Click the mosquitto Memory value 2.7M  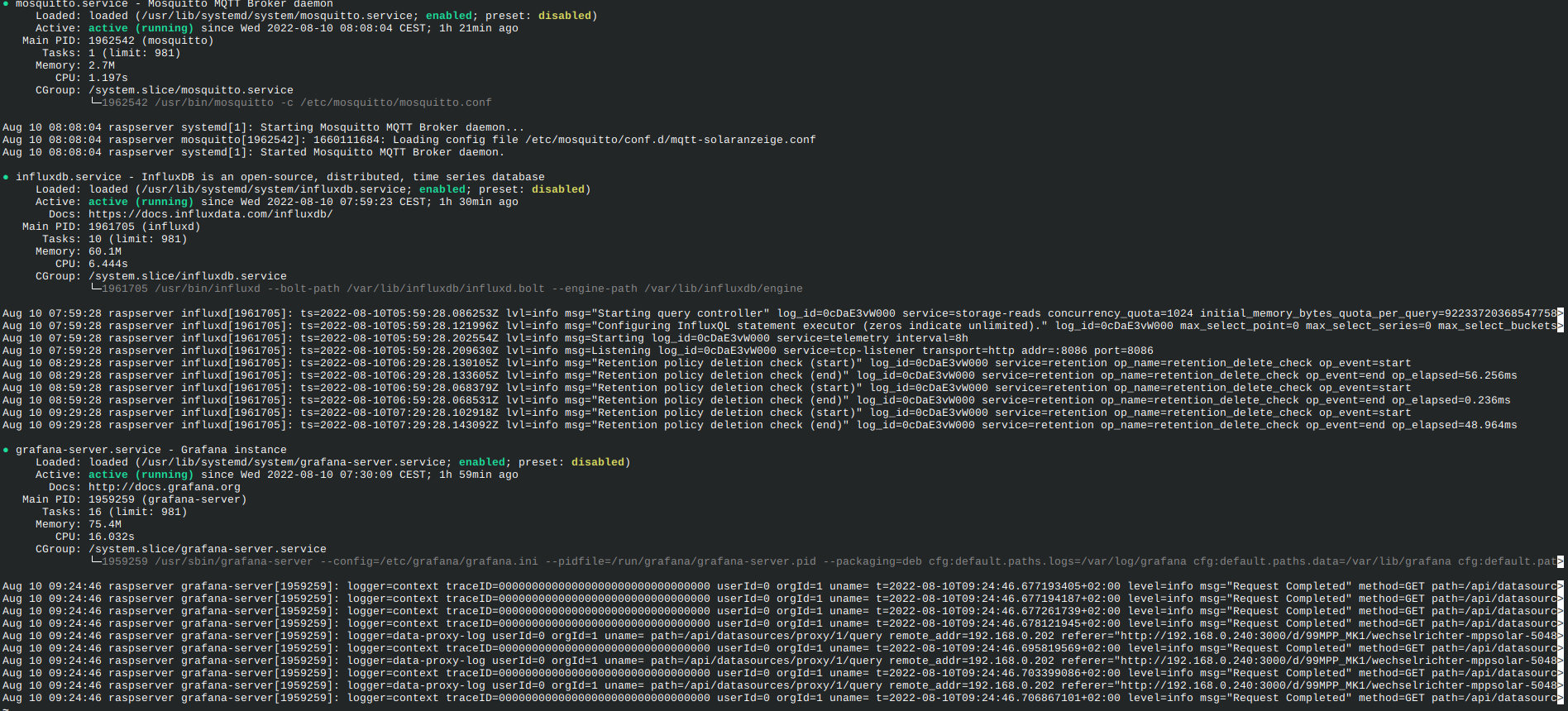click(x=102, y=65)
